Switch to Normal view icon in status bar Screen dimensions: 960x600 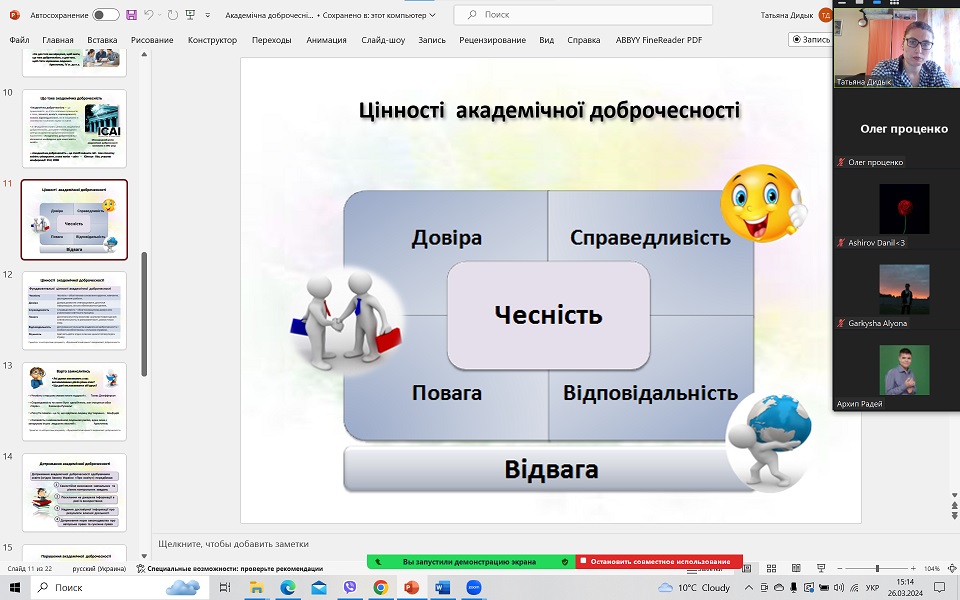[x=747, y=569]
